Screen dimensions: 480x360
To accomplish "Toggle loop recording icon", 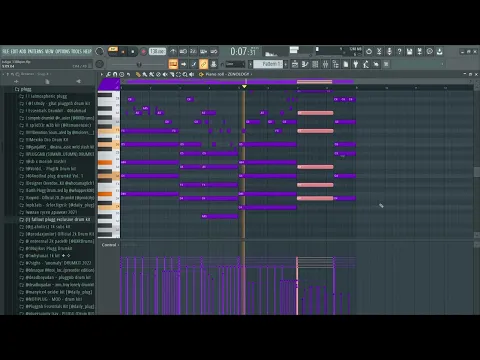I will point(214,51).
